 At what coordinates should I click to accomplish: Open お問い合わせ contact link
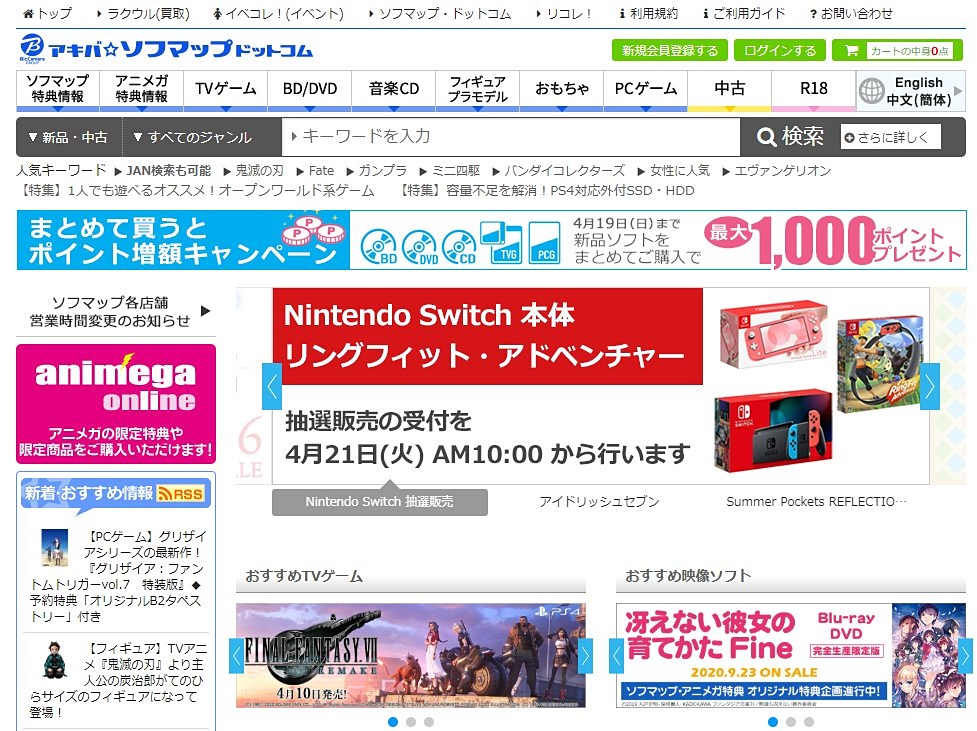(851, 13)
